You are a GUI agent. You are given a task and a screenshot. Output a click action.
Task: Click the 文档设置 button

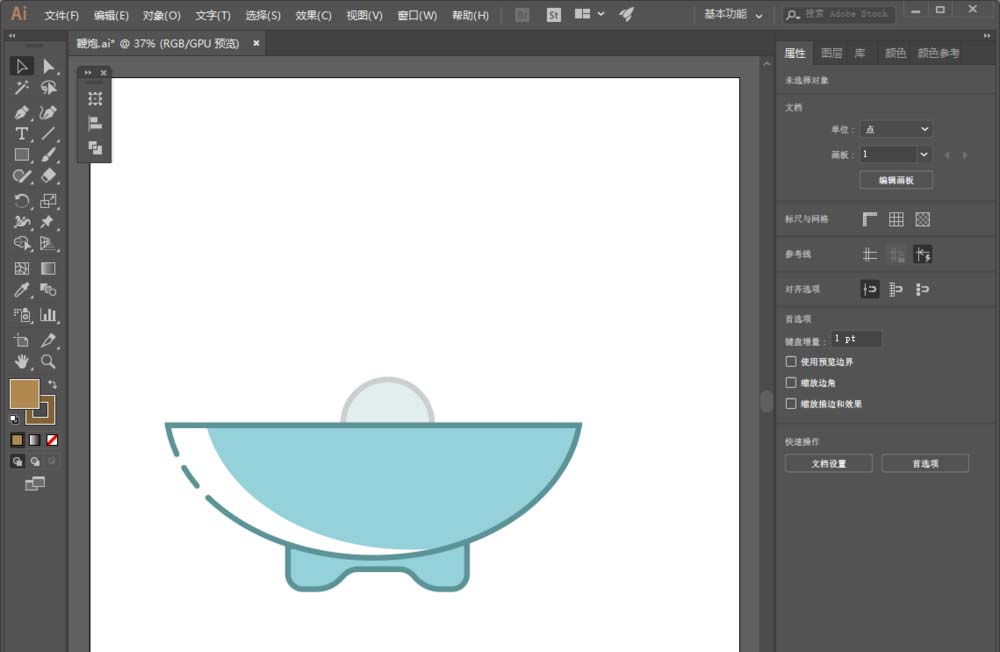828,464
